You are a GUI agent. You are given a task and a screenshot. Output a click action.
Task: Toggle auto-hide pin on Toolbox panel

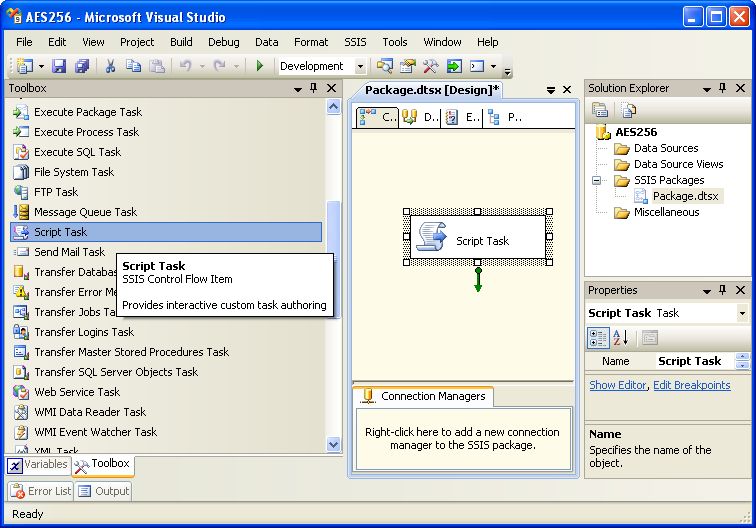tap(314, 89)
